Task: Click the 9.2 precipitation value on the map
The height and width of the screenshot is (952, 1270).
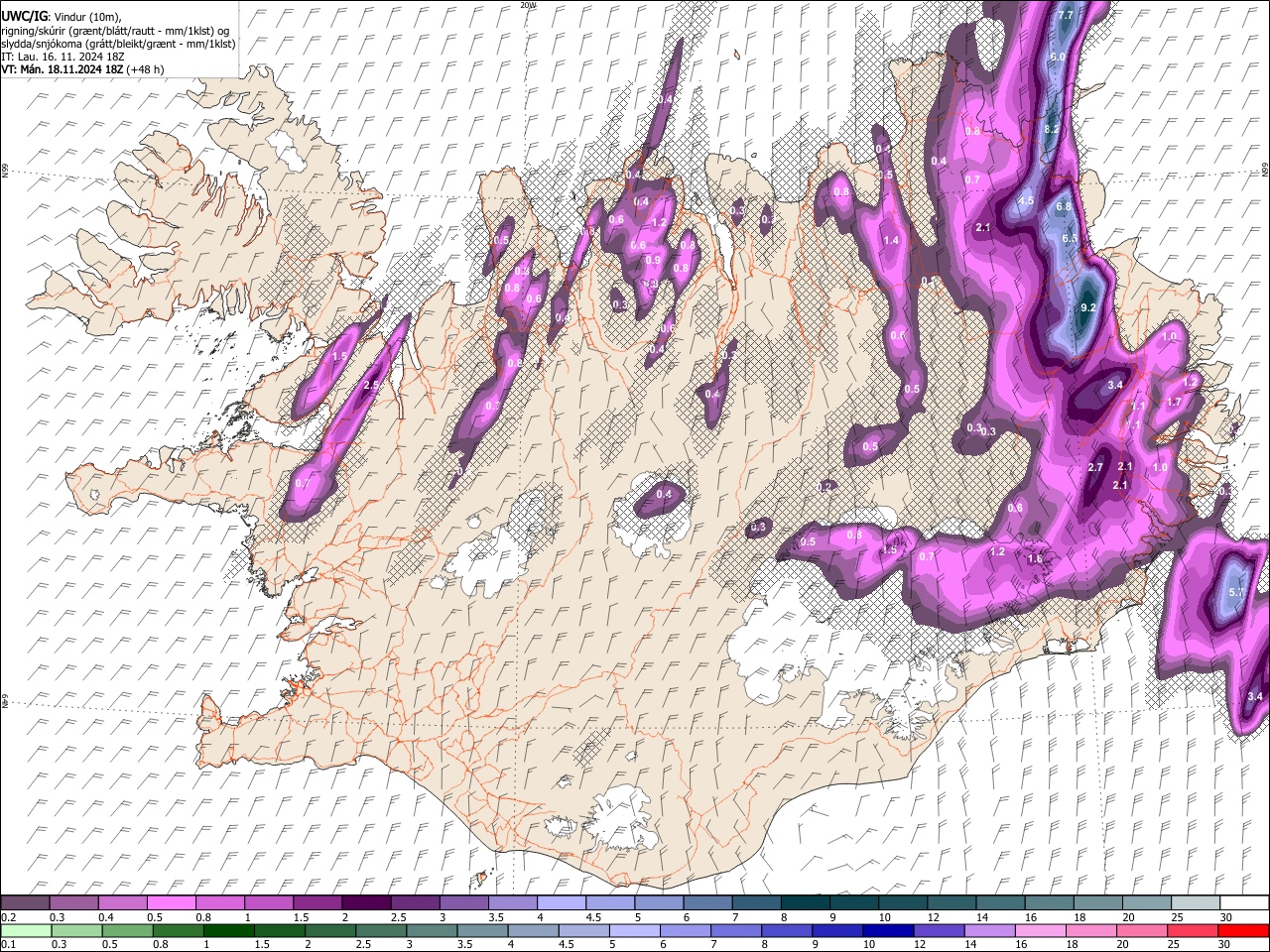Action: click(x=1087, y=307)
